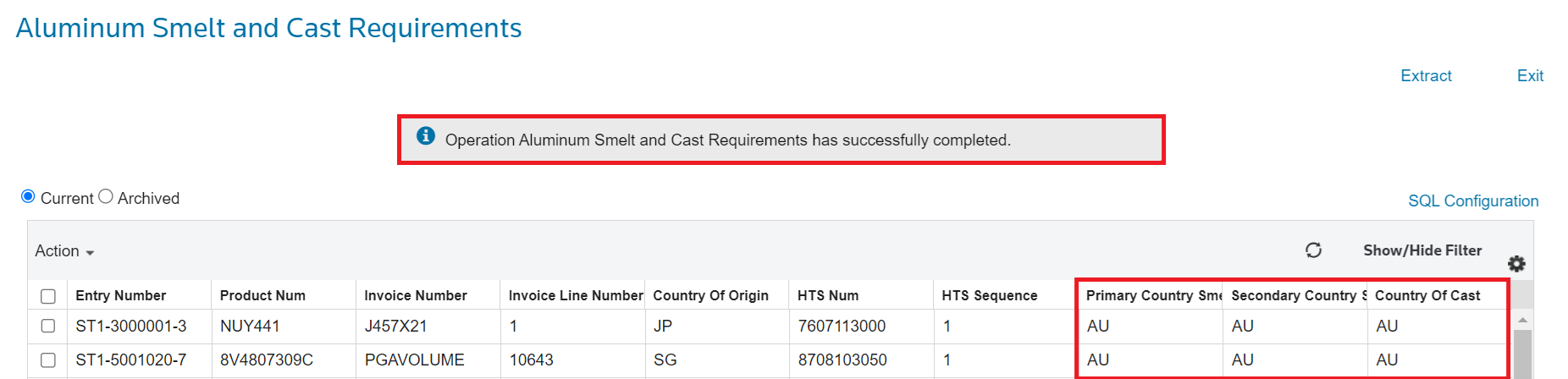Click Show/Hide Filter button
The height and width of the screenshot is (379, 1568).
click(1422, 250)
